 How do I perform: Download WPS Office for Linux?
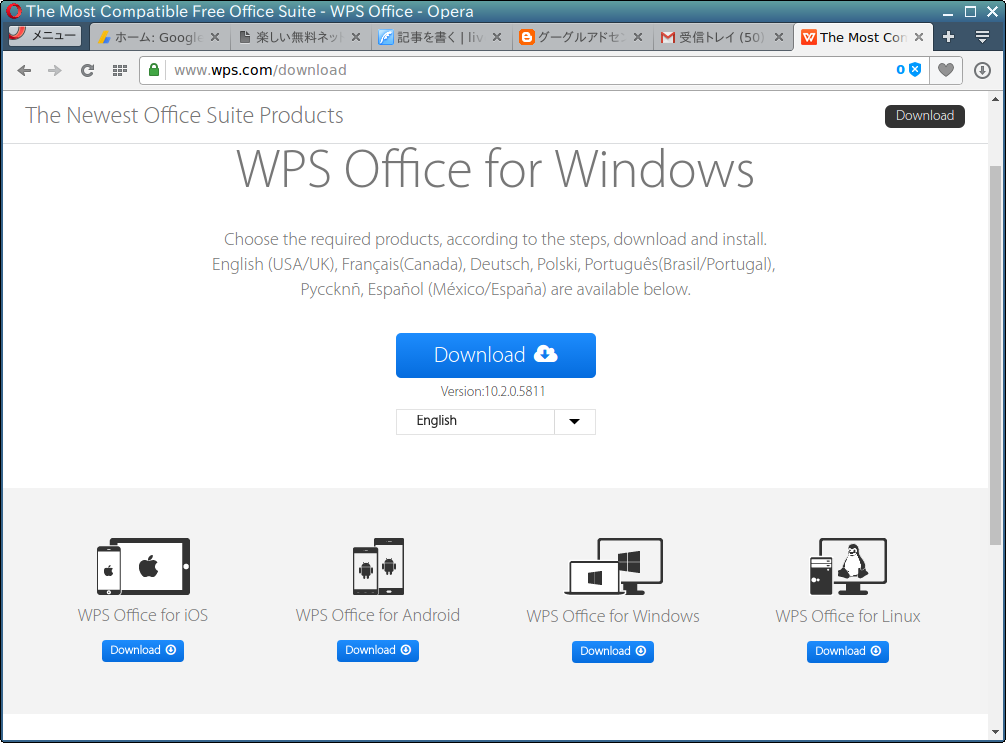[848, 651]
